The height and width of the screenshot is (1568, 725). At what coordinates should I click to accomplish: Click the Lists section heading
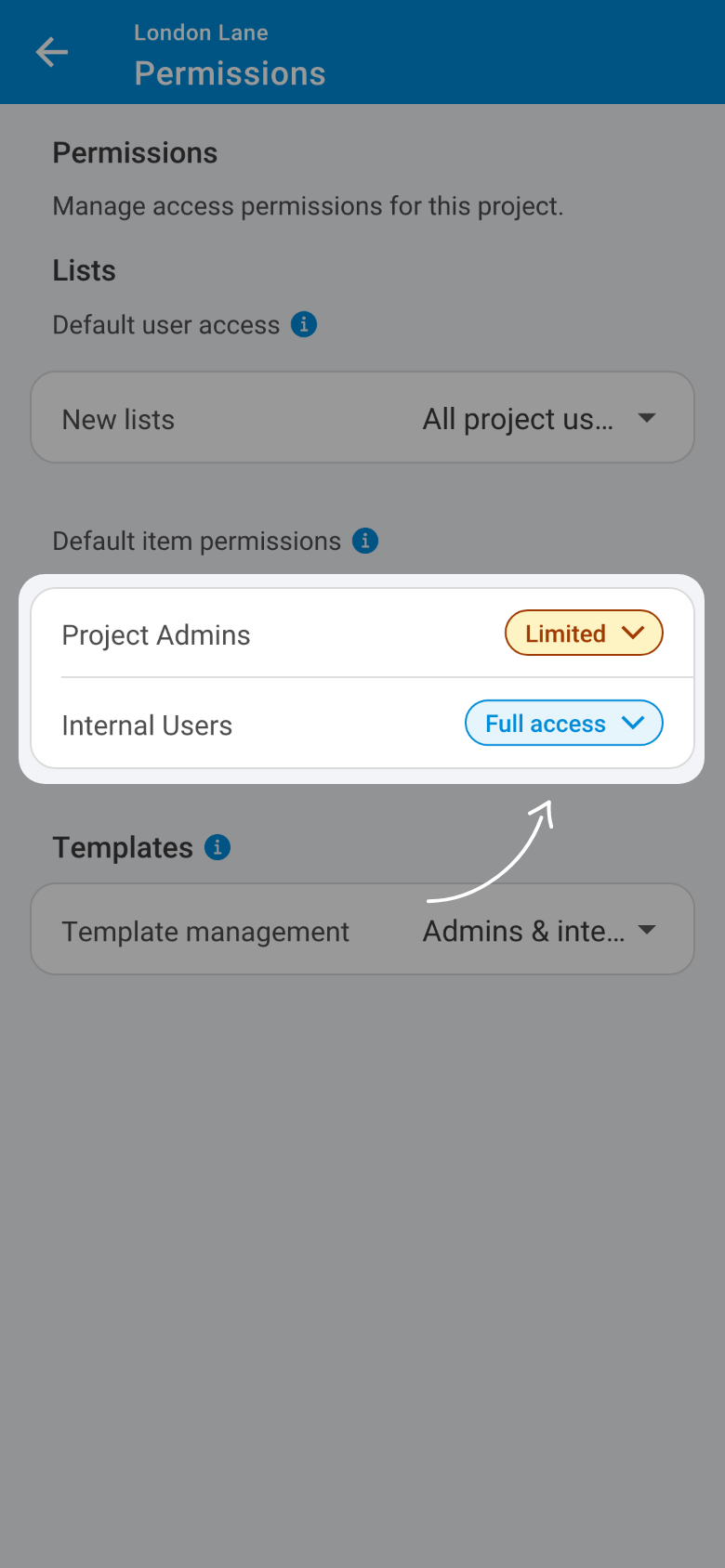[84, 270]
